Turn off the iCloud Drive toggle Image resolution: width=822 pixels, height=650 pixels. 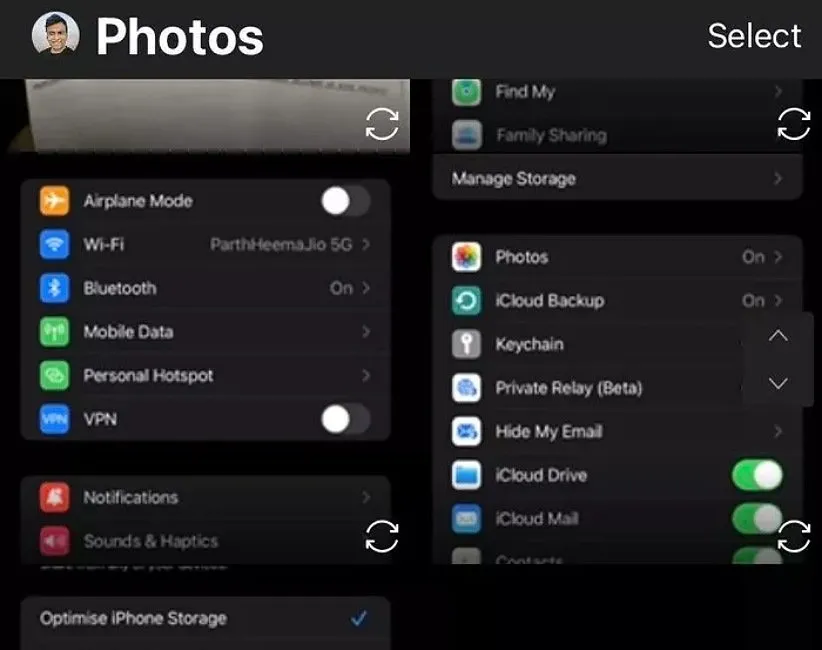(x=757, y=475)
